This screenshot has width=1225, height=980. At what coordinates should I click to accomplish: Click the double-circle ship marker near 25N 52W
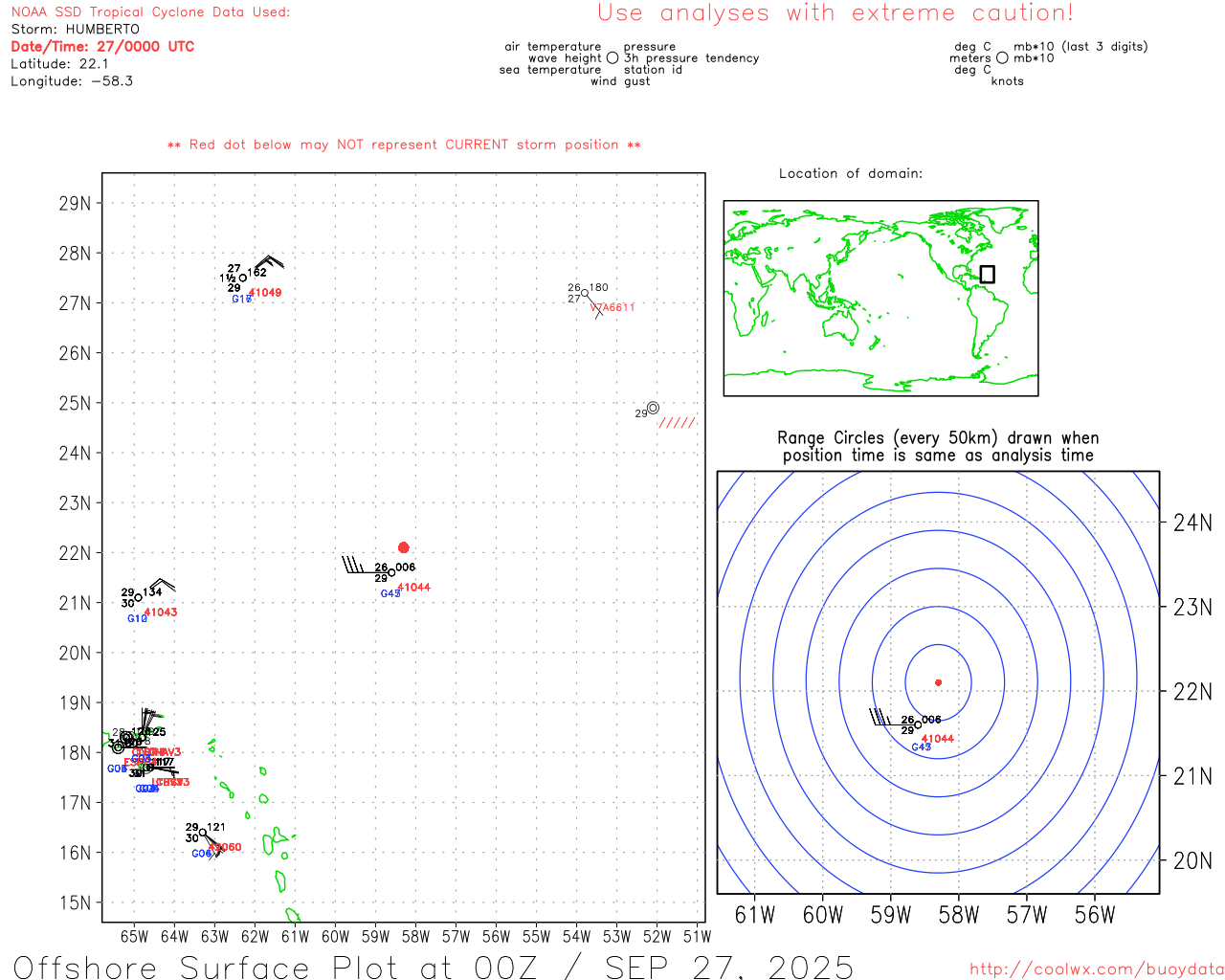[x=653, y=408]
